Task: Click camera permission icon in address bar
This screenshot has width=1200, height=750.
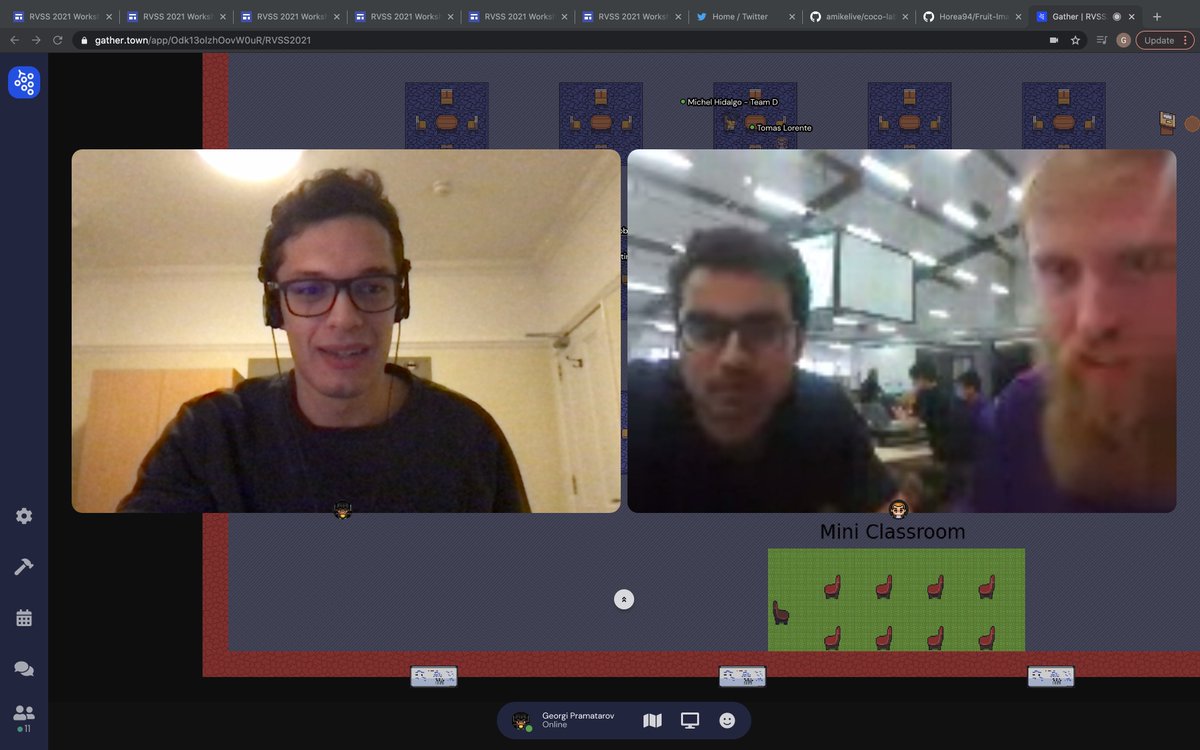Action: coord(1053,40)
